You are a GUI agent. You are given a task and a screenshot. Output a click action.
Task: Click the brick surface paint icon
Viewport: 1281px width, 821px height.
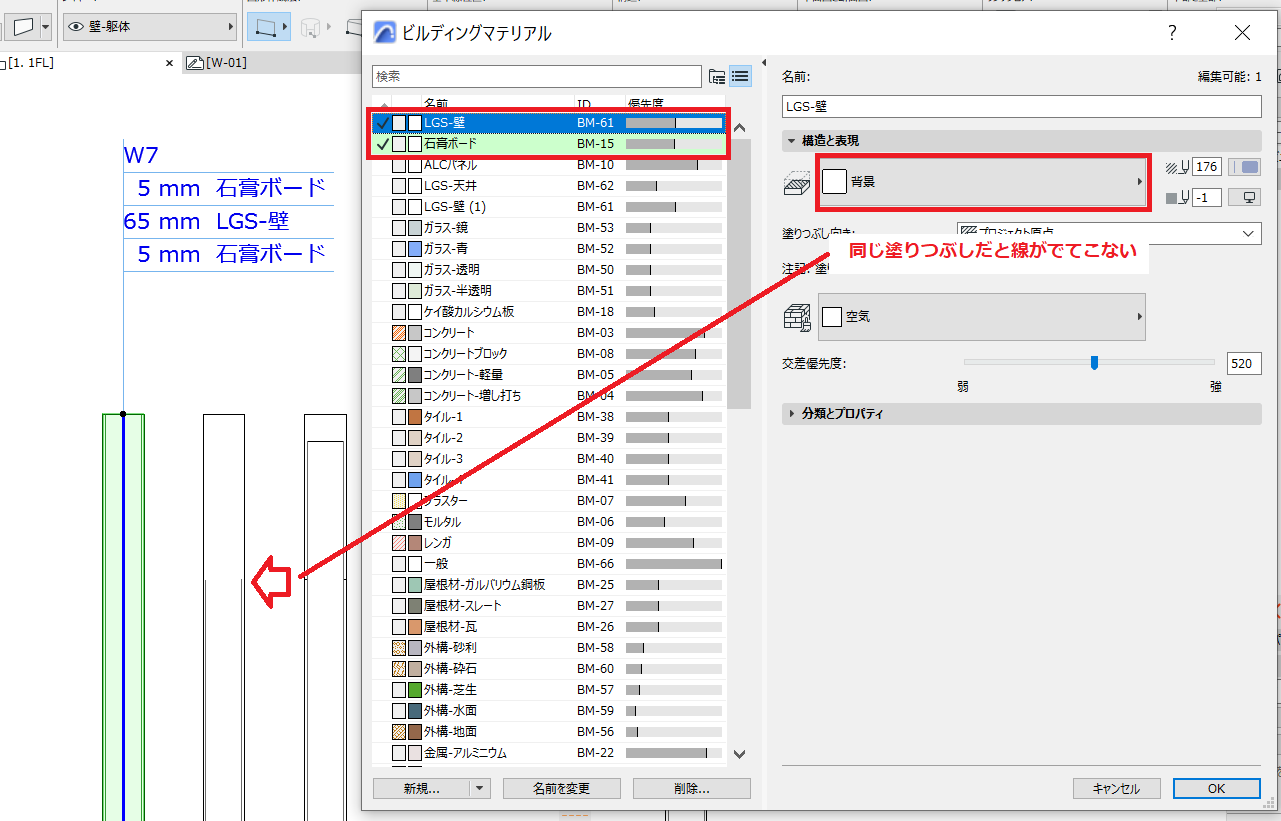click(797, 317)
